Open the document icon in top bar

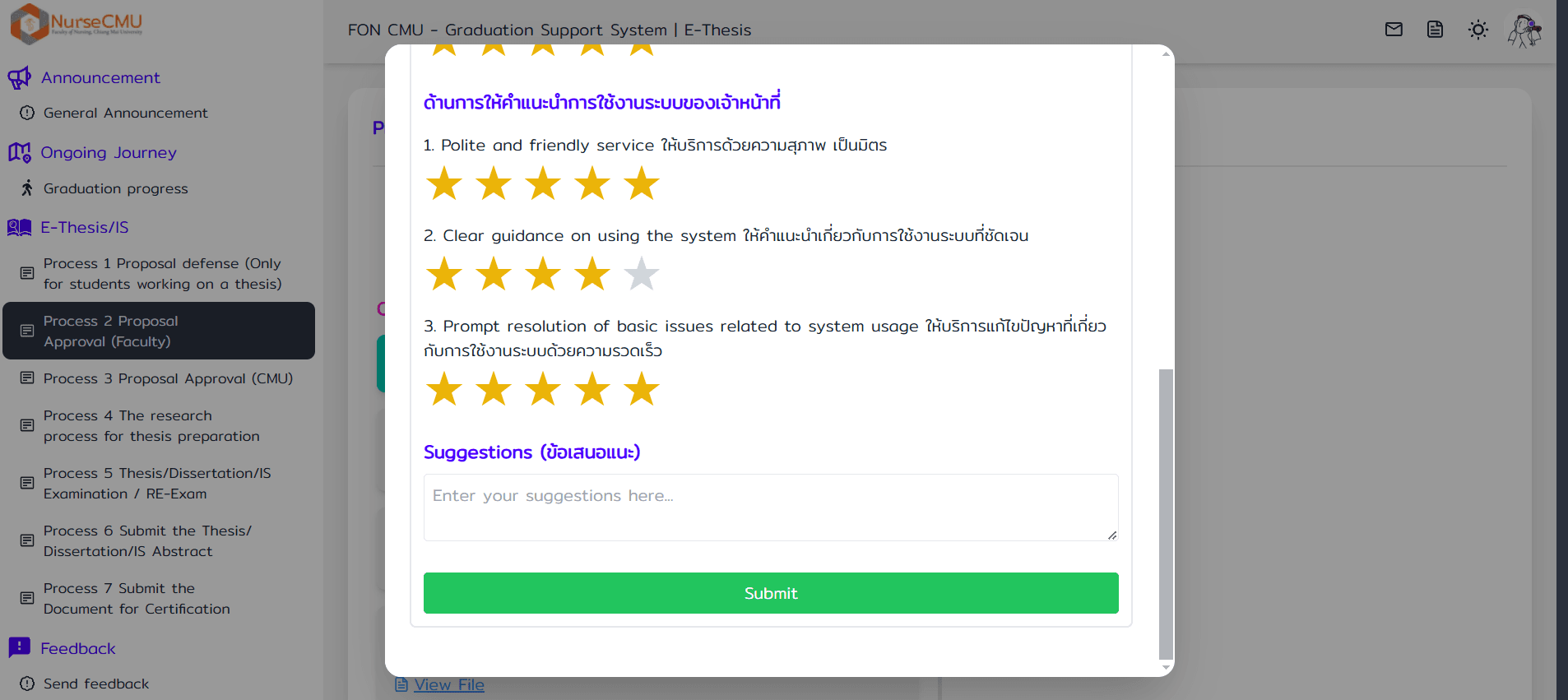click(x=1435, y=30)
